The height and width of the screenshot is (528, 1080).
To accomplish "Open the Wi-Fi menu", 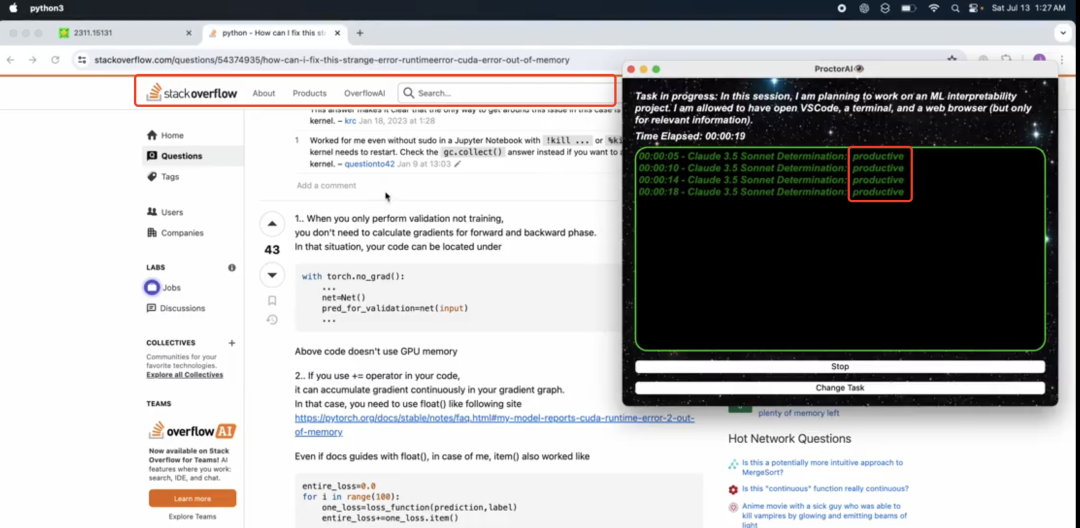I will (933, 8).
